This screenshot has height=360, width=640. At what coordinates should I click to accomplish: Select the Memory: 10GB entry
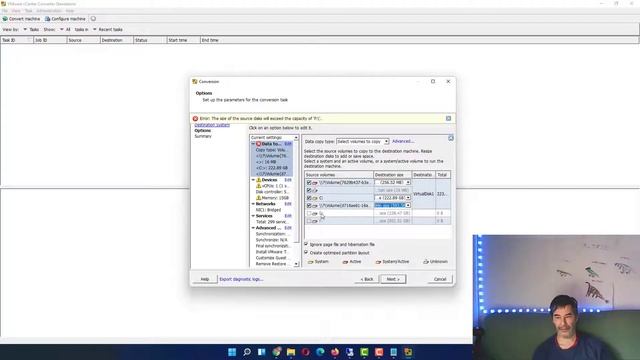pyautogui.click(x=272, y=198)
